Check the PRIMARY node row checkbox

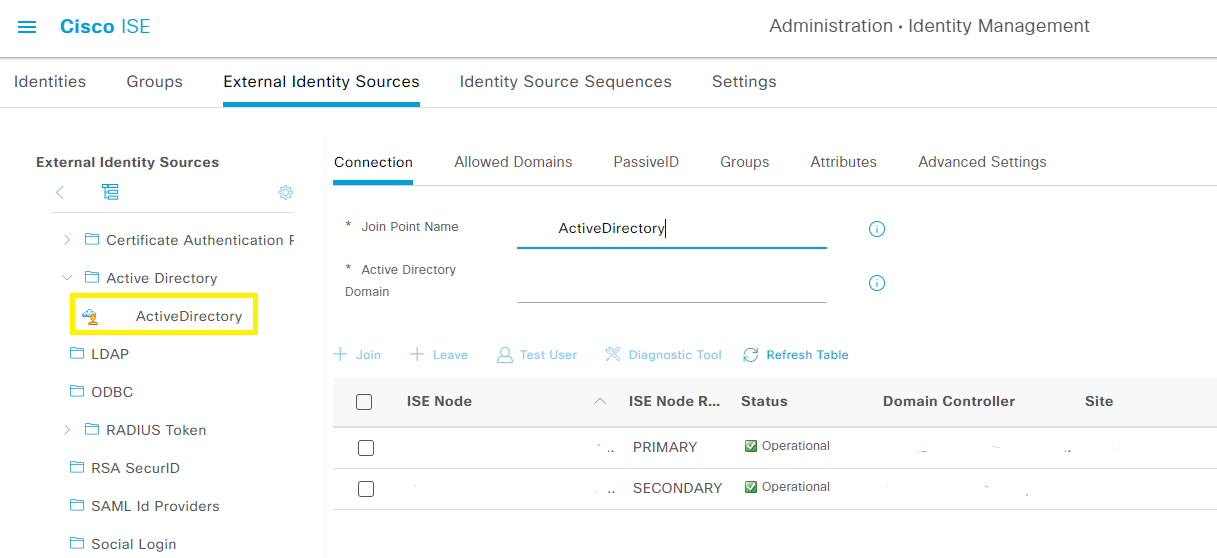366,448
